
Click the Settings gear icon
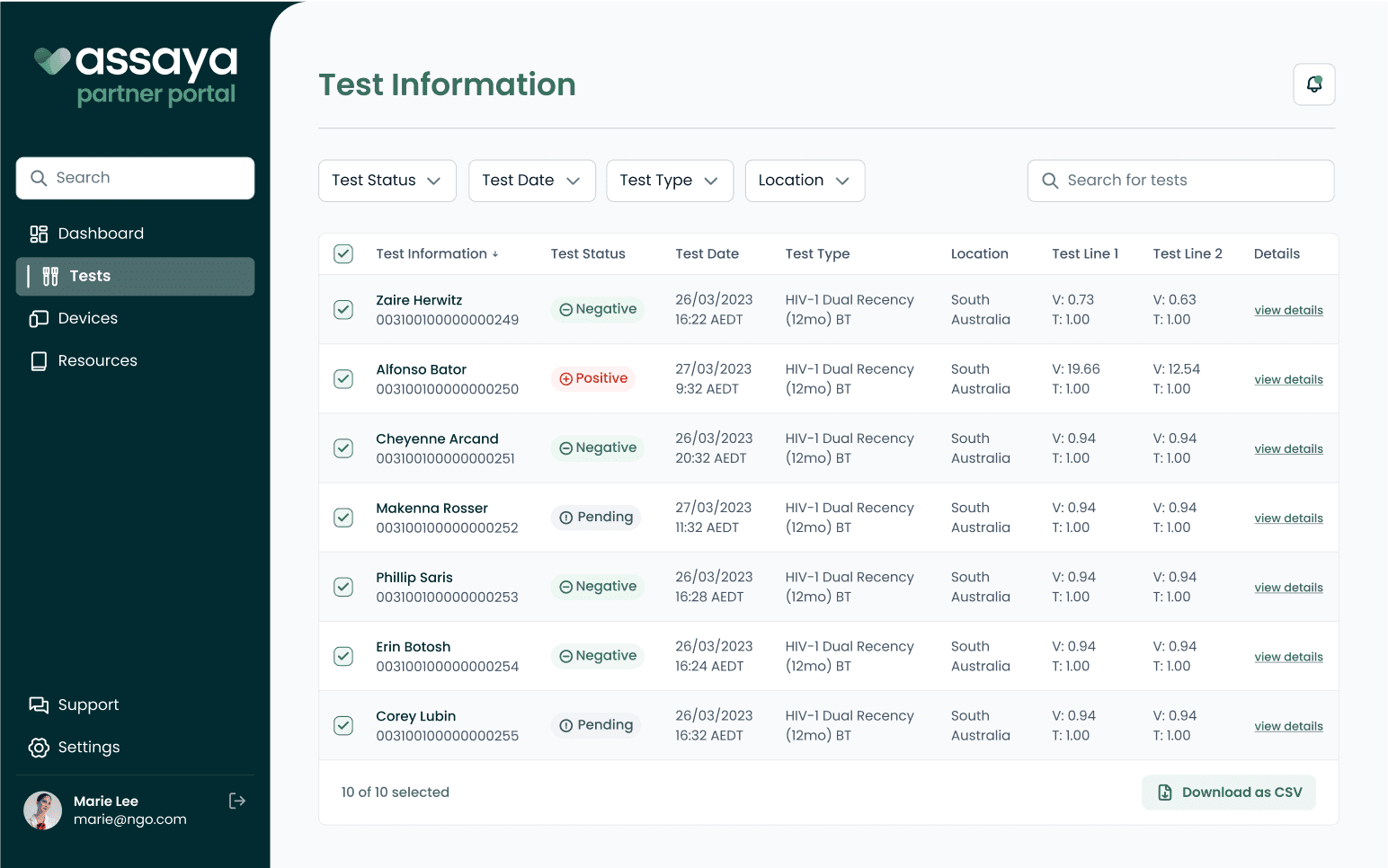[x=39, y=748]
